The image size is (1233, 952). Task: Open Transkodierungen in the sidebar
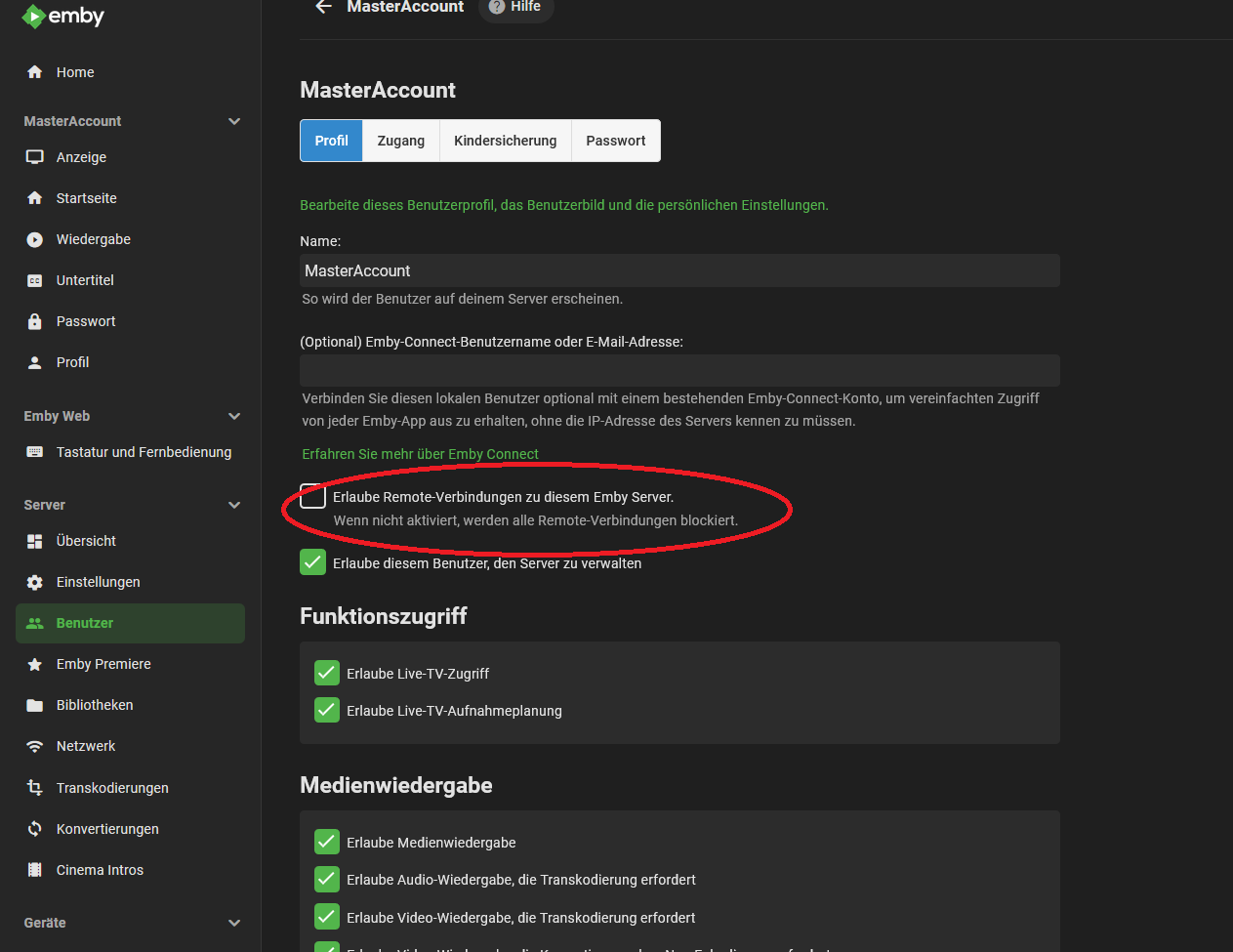point(130,787)
